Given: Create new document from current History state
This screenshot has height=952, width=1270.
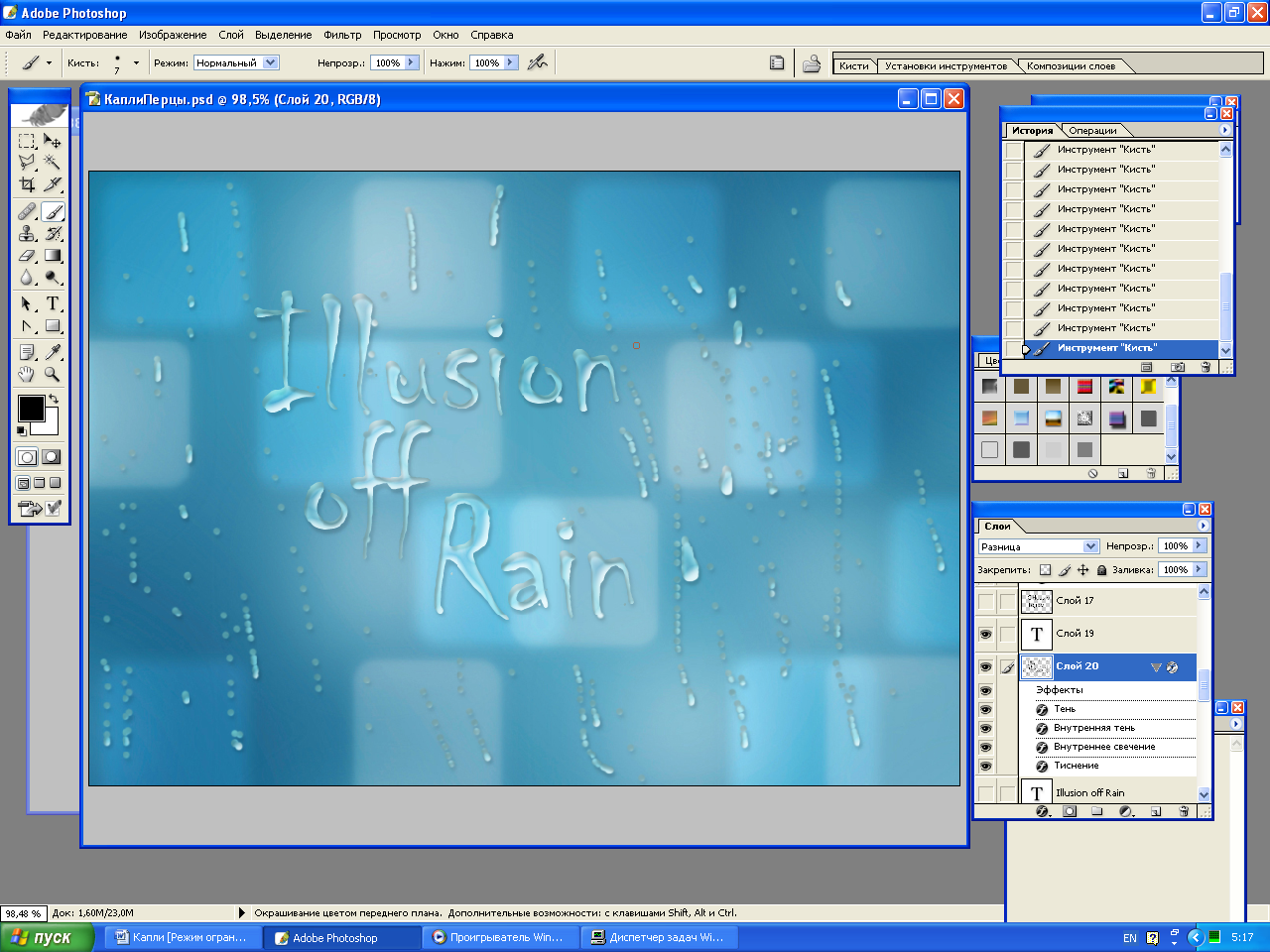Looking at the screenshot, I should tap(1147, 367).
